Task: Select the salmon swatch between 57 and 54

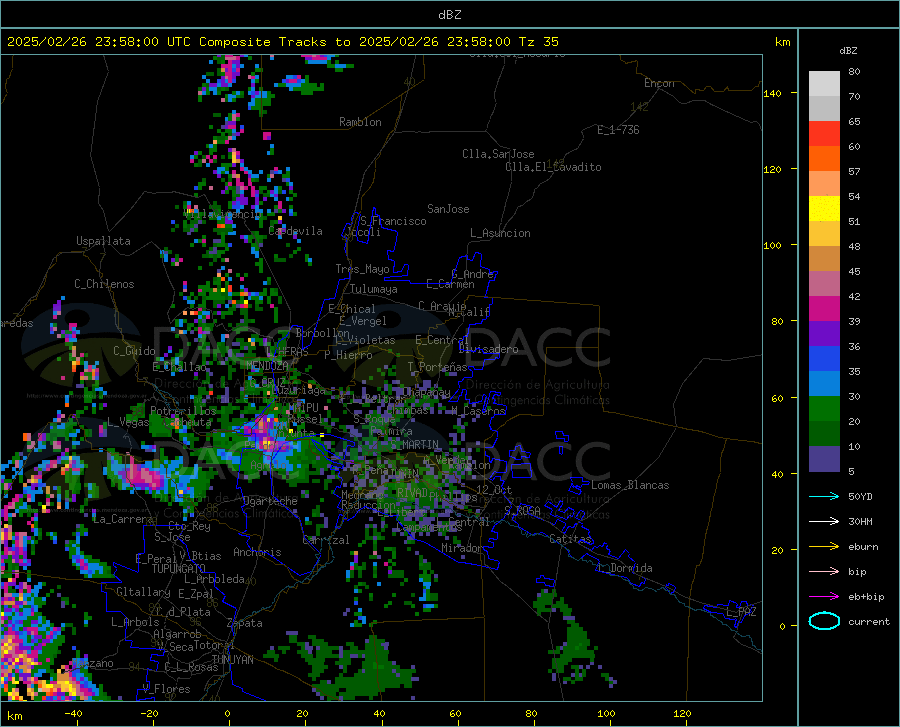Action: 824,184
